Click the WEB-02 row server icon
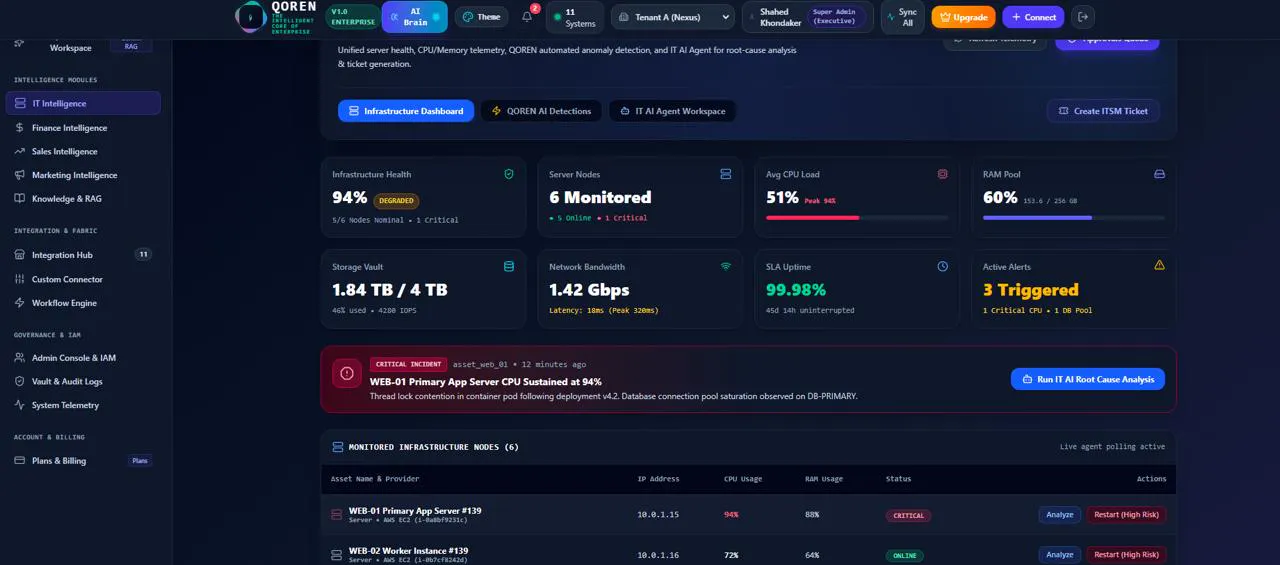 [337, 555]
